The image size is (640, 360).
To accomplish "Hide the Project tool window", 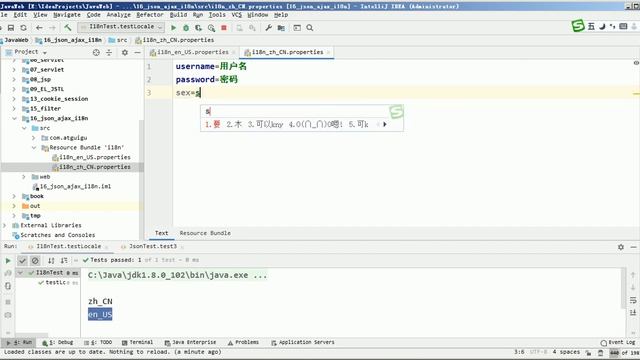I will point(138,52).
